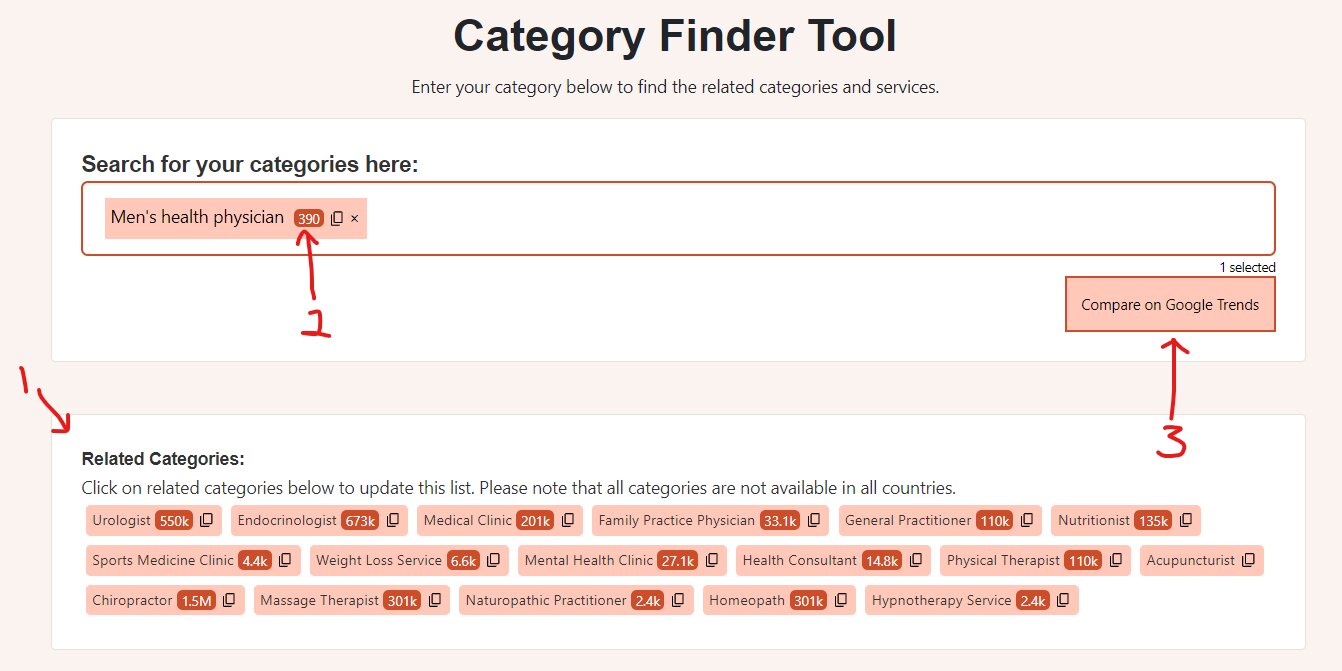Copy the Urologist category name

pos(207,520)
